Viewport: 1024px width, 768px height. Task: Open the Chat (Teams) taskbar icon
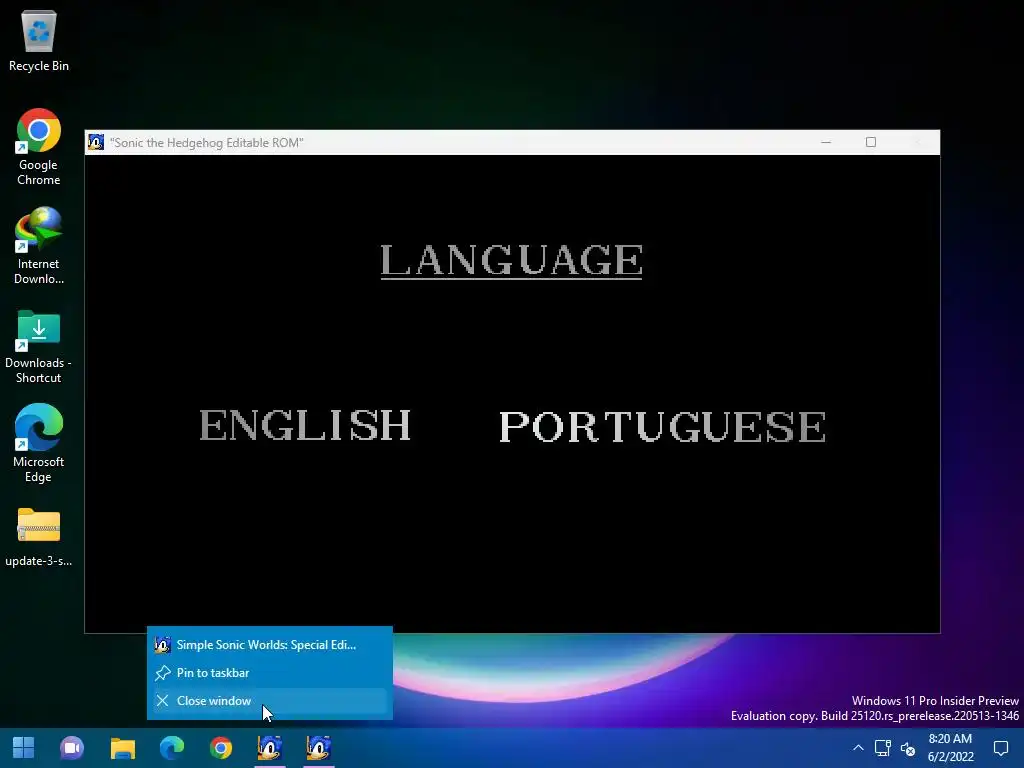click(72, 748)
